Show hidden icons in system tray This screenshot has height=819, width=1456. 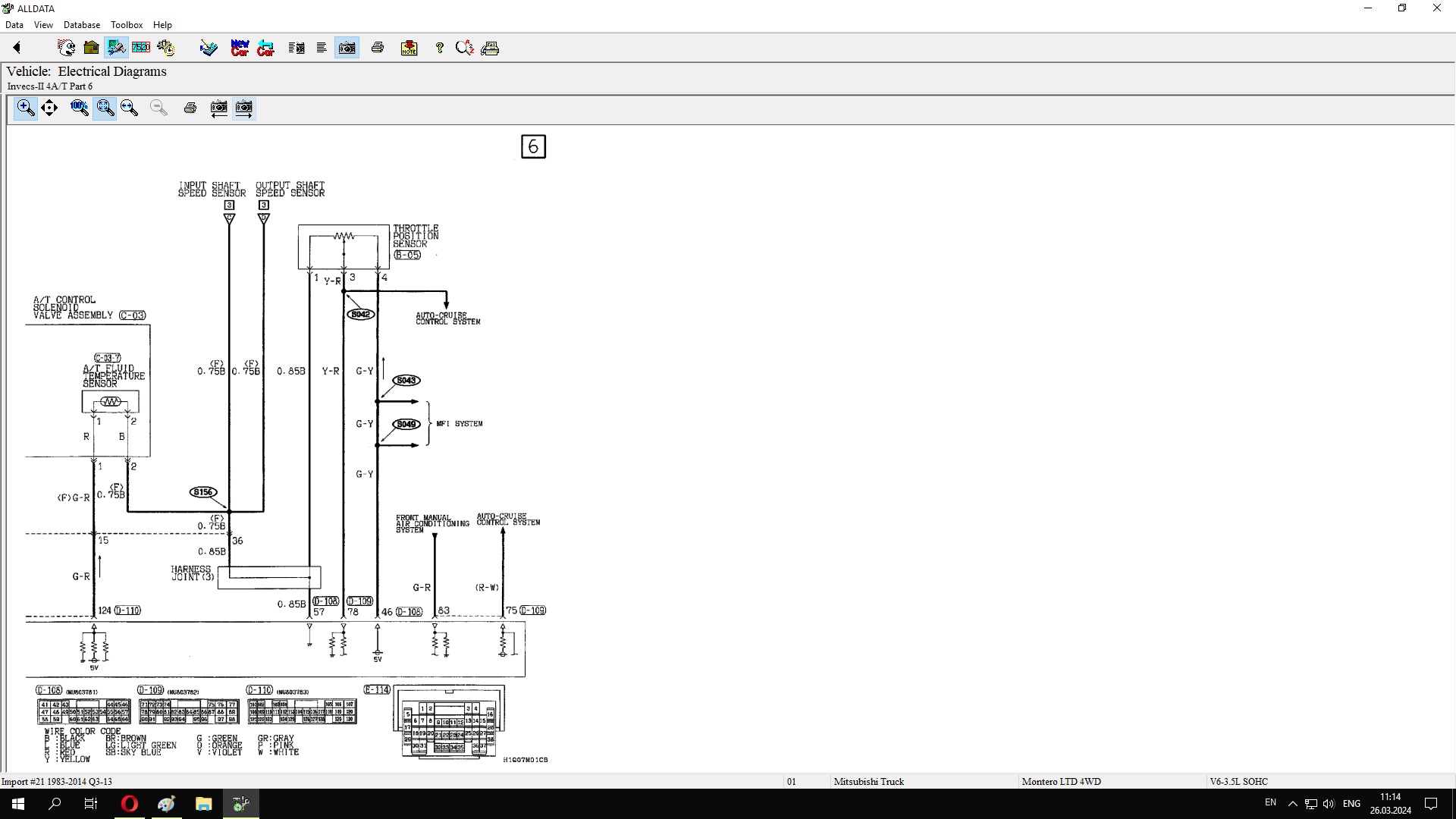pos(1292,804)
